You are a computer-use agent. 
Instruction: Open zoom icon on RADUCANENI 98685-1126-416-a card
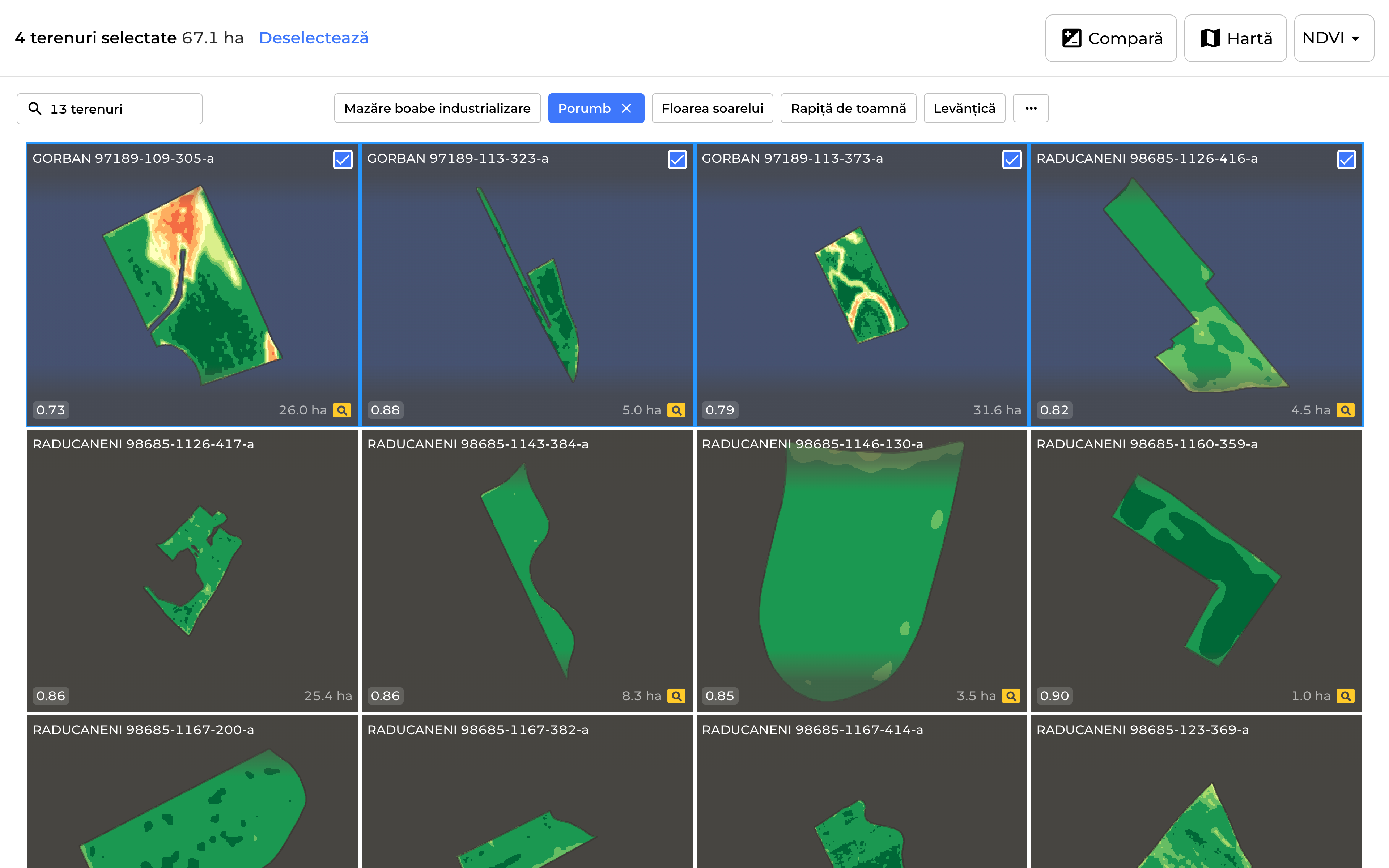[x=1345, y=410]
